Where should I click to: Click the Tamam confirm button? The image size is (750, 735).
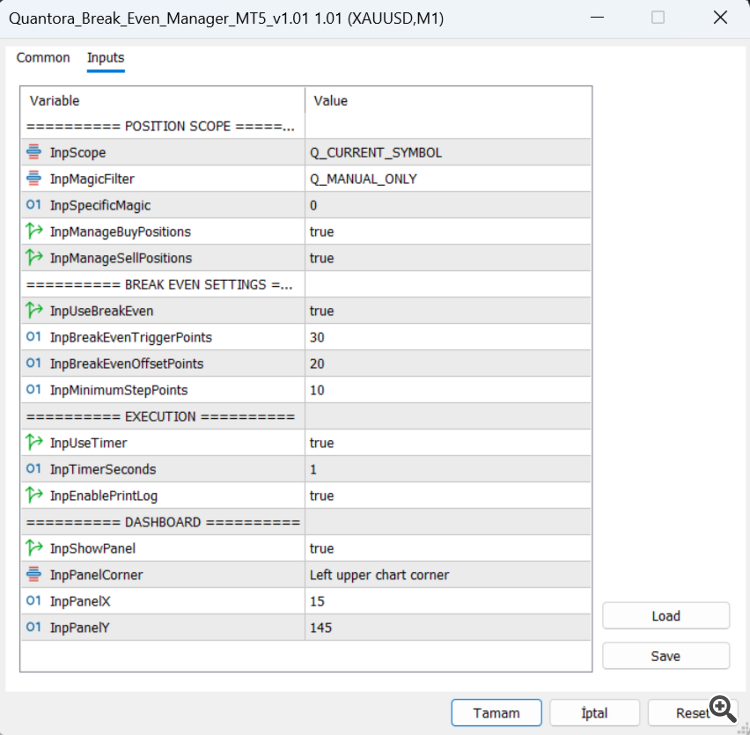coord(496,713)
